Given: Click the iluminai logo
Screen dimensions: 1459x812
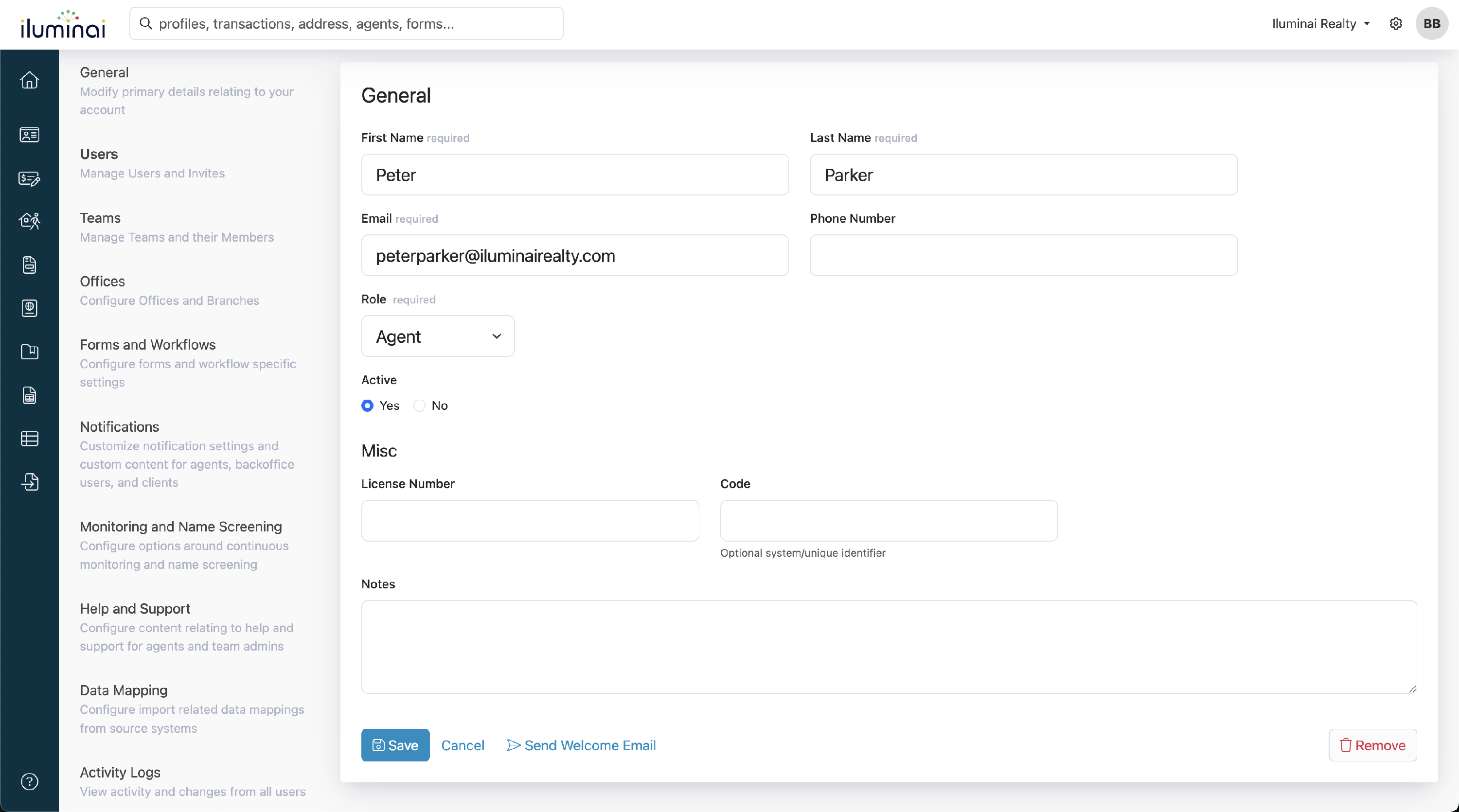Looking at the screenshot, I should click(x=63, y=24).
